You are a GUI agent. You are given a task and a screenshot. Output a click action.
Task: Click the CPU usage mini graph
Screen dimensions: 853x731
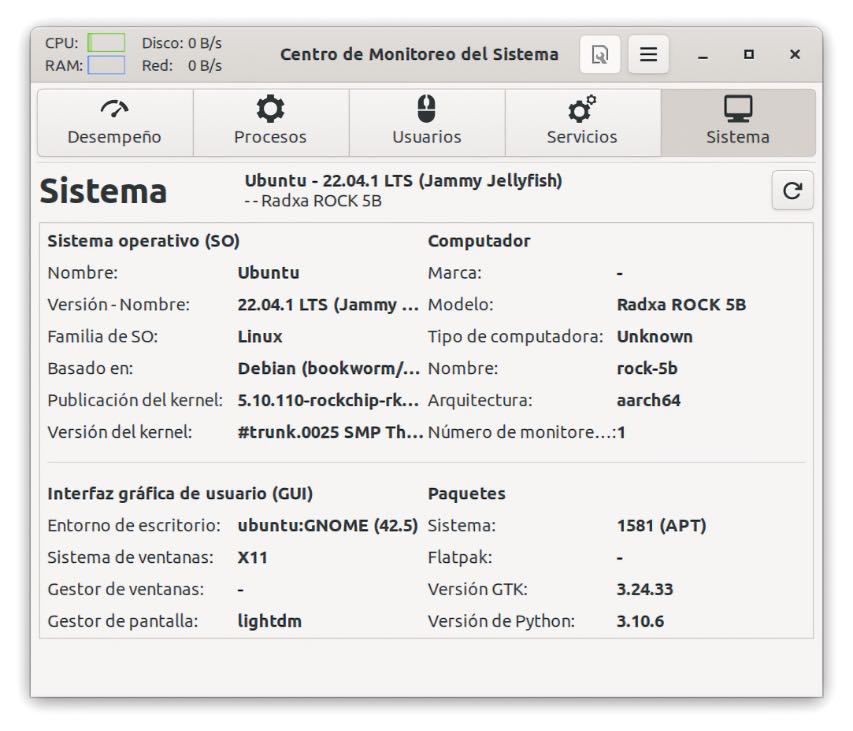click(x=106, y=42)
